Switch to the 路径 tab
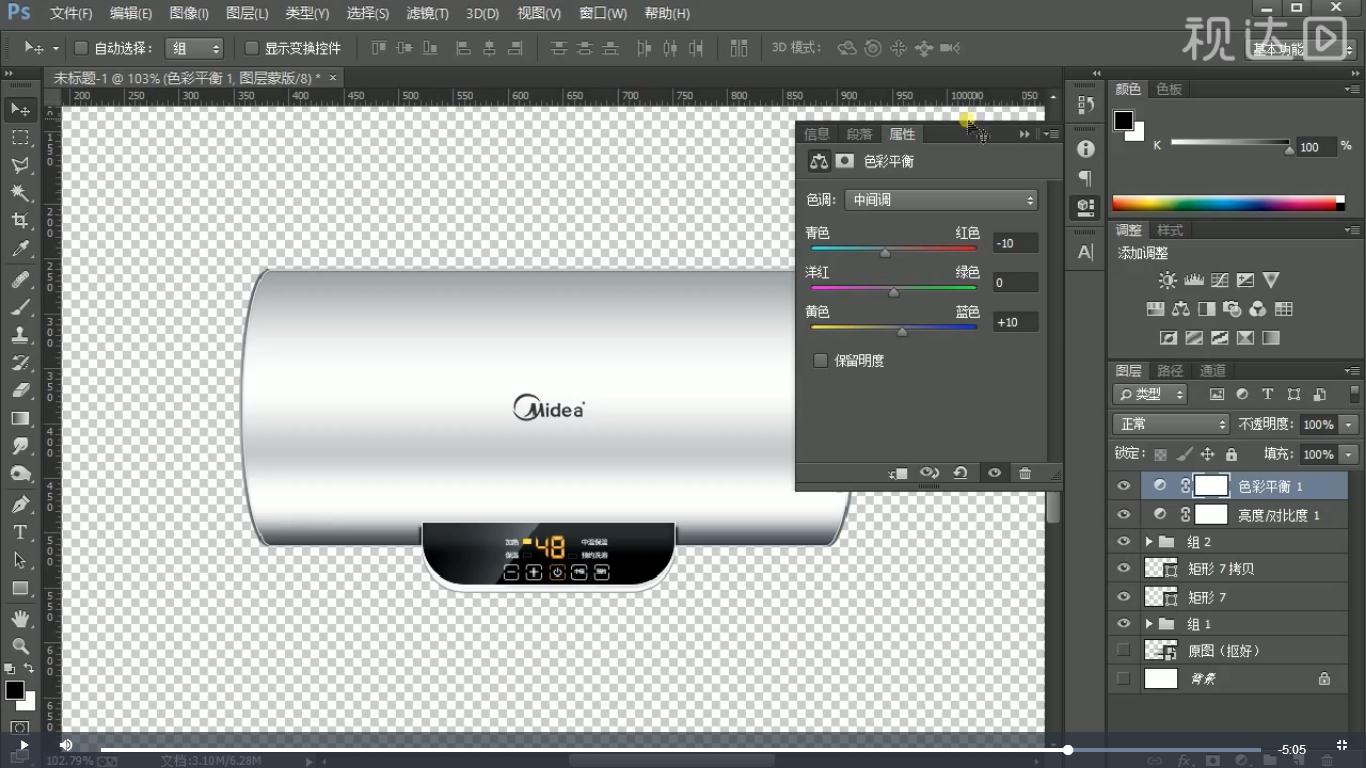This screenshot has width=1366, height=768. (1170, 371)
